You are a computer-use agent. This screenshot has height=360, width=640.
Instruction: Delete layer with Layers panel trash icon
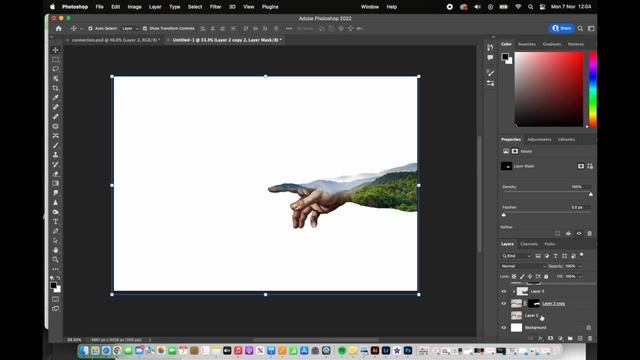pyautogui.click(x=590, y=338)
